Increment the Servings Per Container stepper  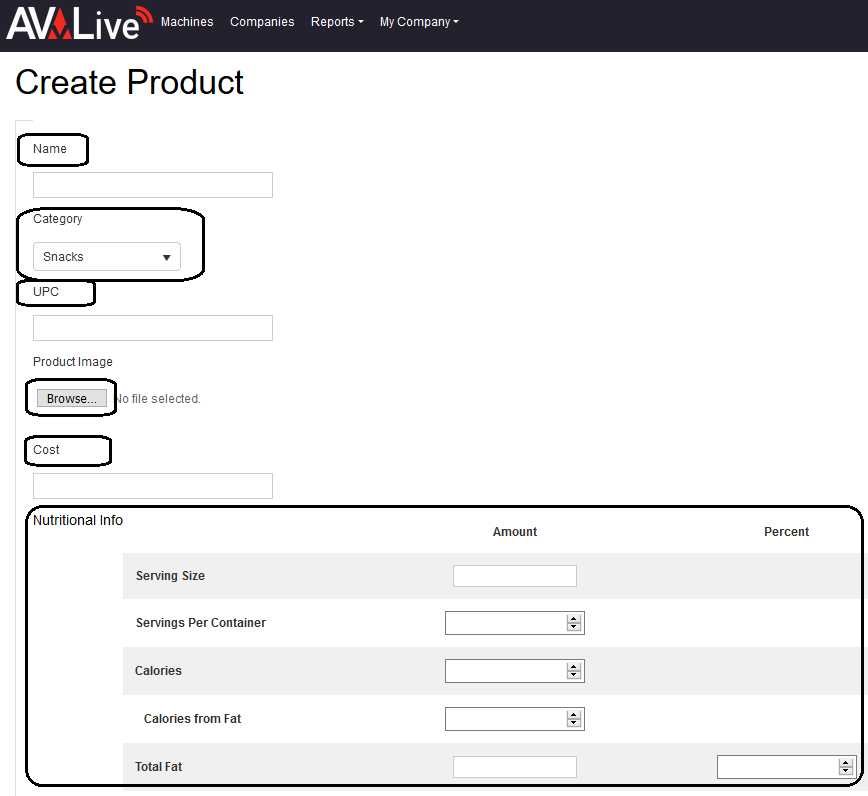(x=575, y=619)
